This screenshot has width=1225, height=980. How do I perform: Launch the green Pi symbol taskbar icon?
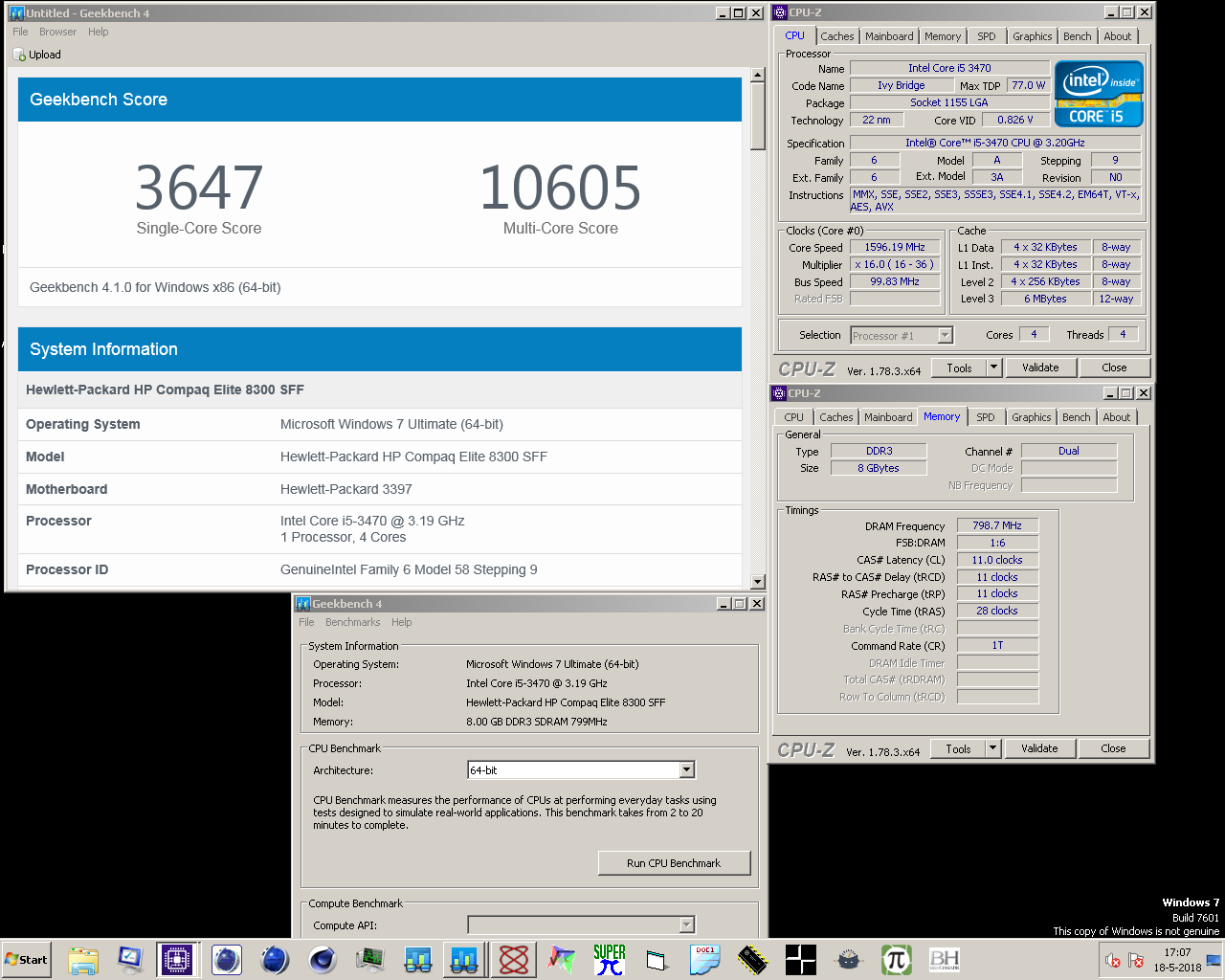(x=897, y=960)
